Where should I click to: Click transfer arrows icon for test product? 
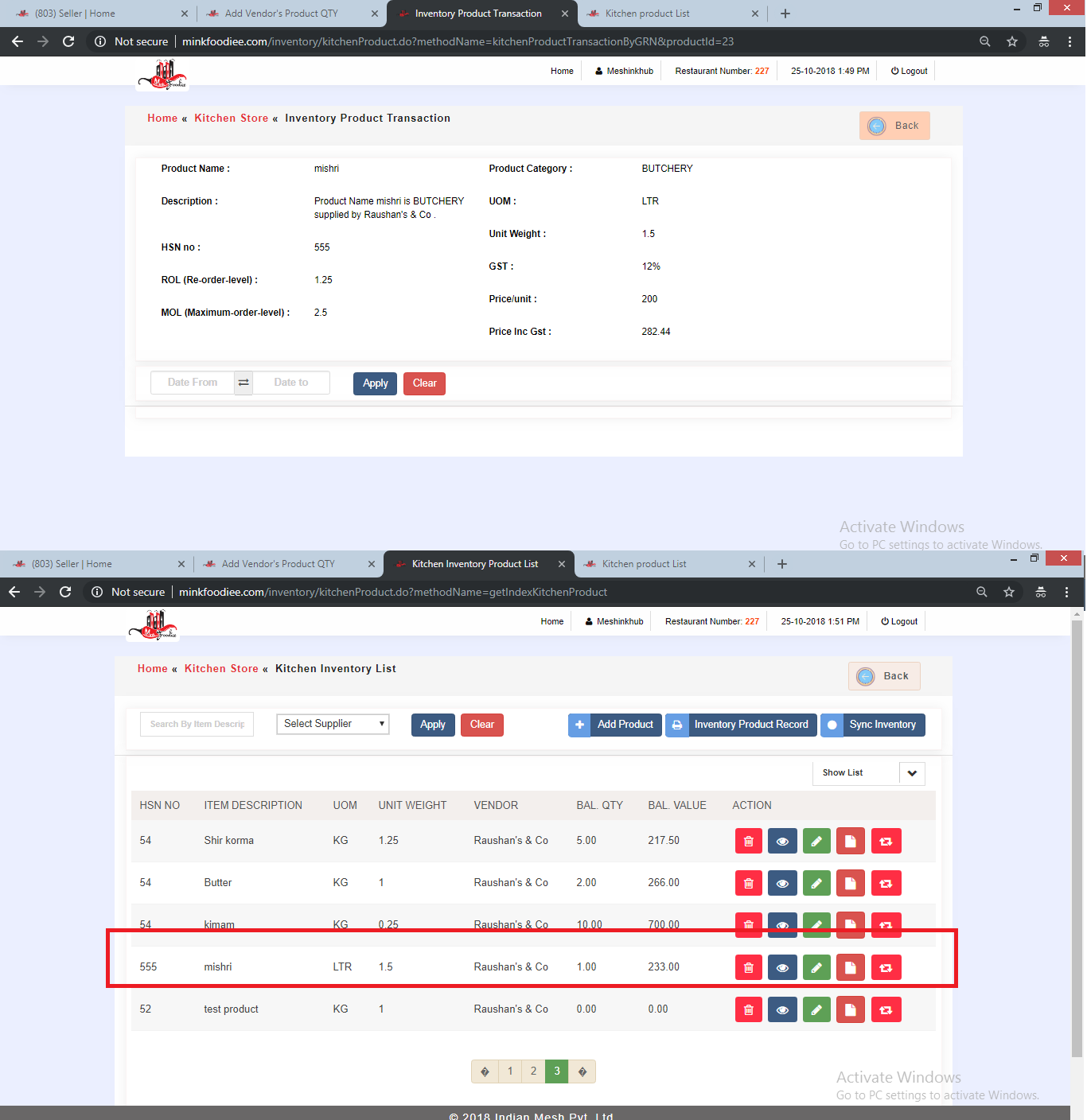(x=886, y=1009)
